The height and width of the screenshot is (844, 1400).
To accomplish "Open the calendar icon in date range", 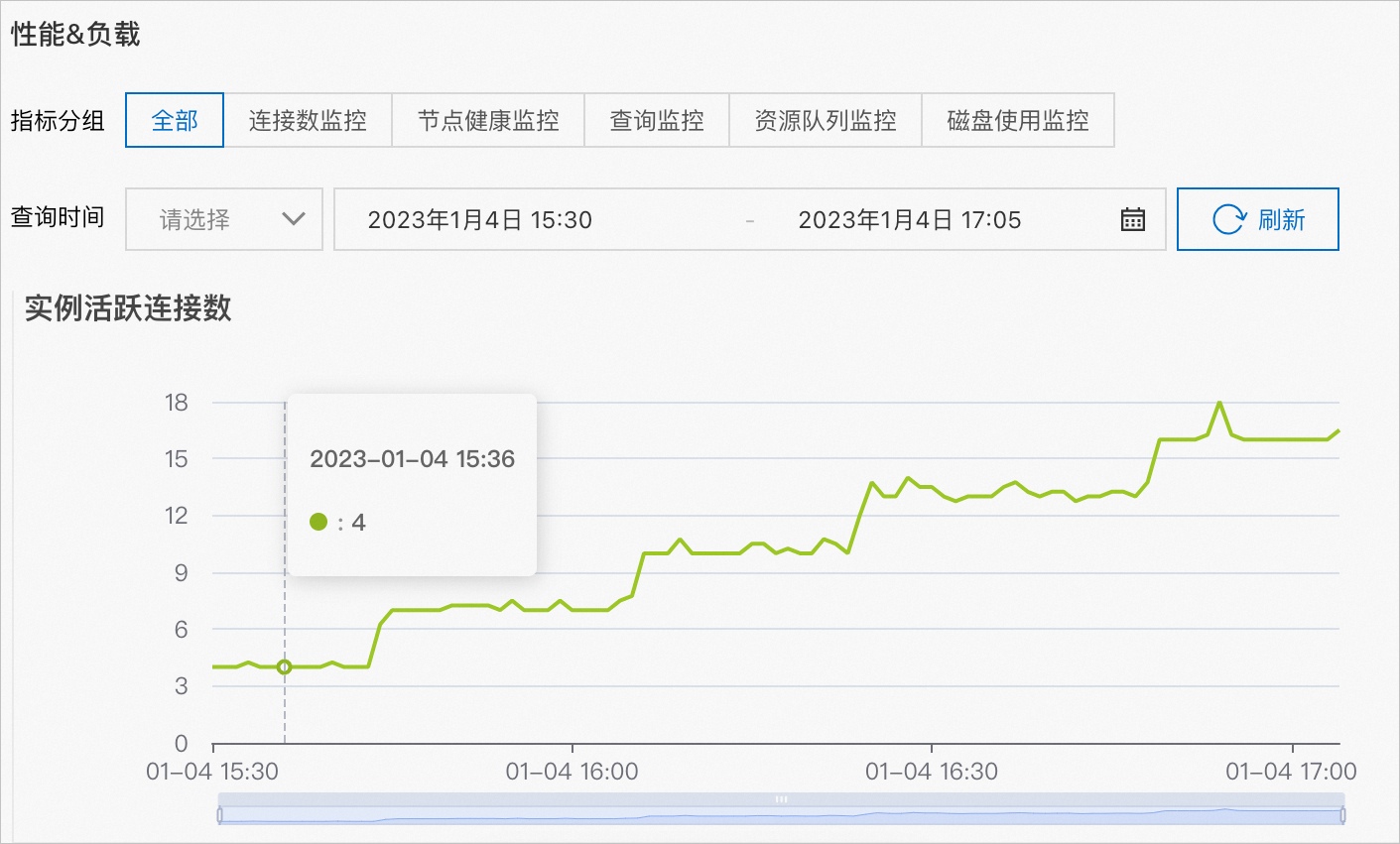I will (1133, 219).
